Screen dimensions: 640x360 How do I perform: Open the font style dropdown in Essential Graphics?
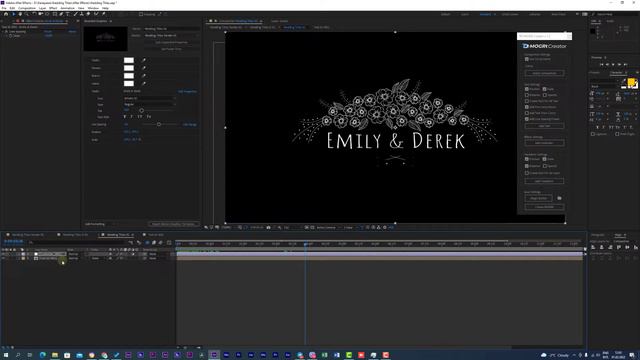pos(150,104)
